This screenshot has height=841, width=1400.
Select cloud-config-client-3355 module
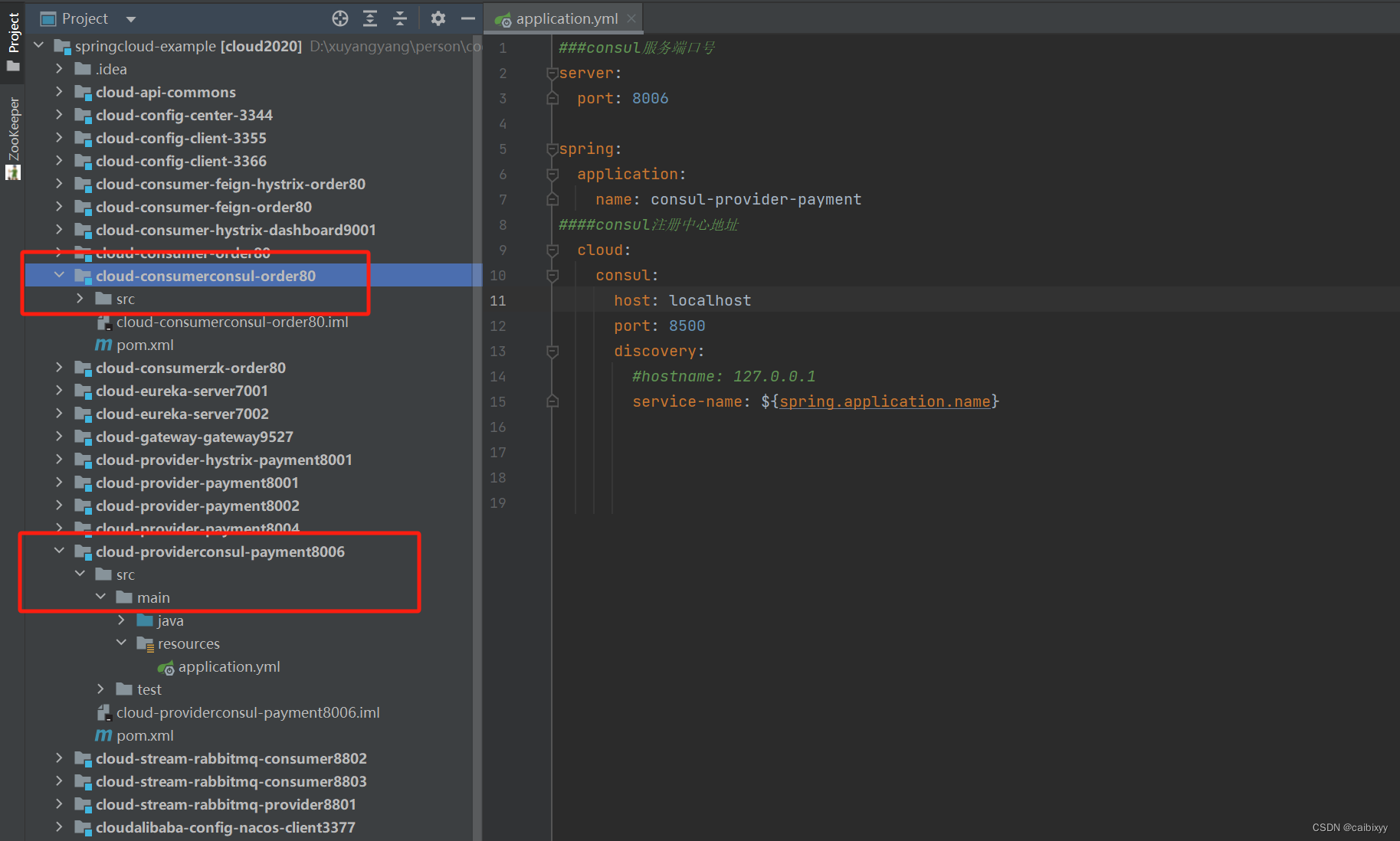click(181, 138)
